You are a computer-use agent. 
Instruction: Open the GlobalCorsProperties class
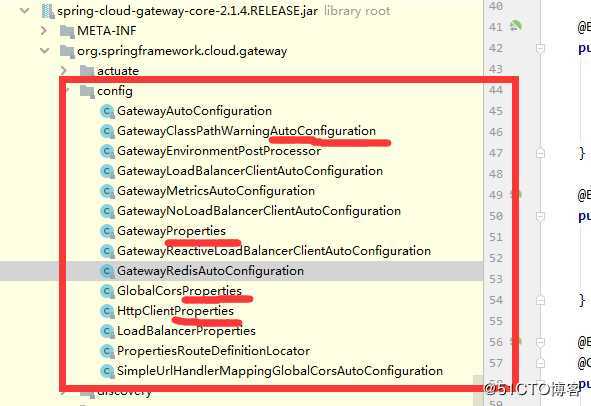[x=179, y=291]
